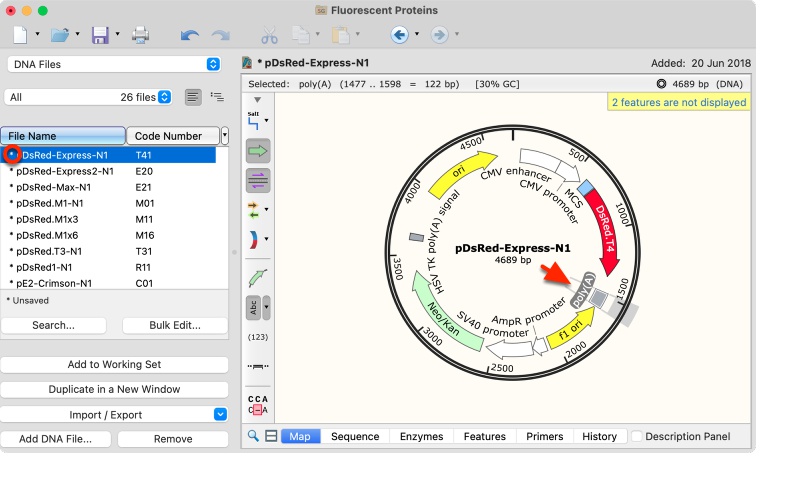
Task: Select the pDsRed-Max-N1 file row
Action: 108,187
